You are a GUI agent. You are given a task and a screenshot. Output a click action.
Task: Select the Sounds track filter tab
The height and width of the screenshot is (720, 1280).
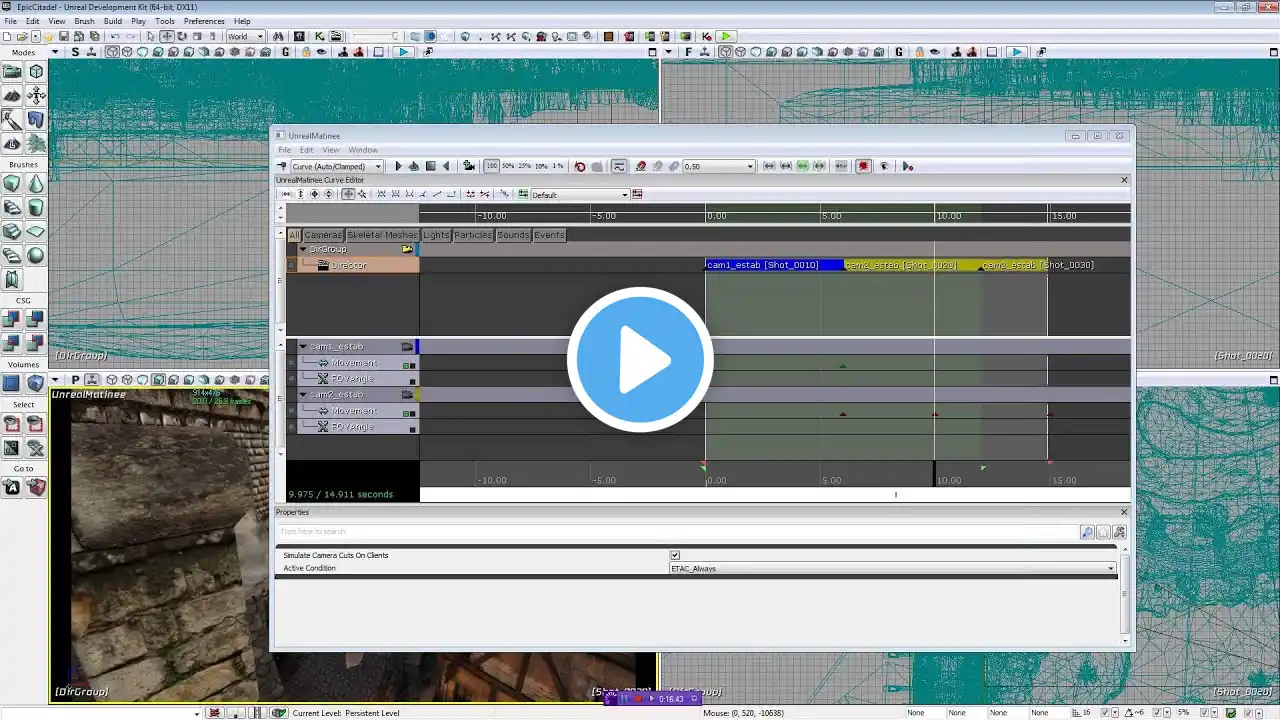point(513,235)
